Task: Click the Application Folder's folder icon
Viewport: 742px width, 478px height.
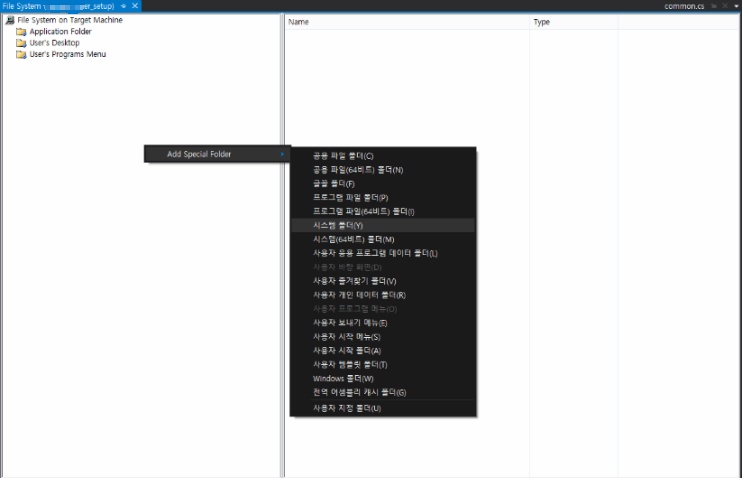Action: pyautogui.click(x=21, y=32)
